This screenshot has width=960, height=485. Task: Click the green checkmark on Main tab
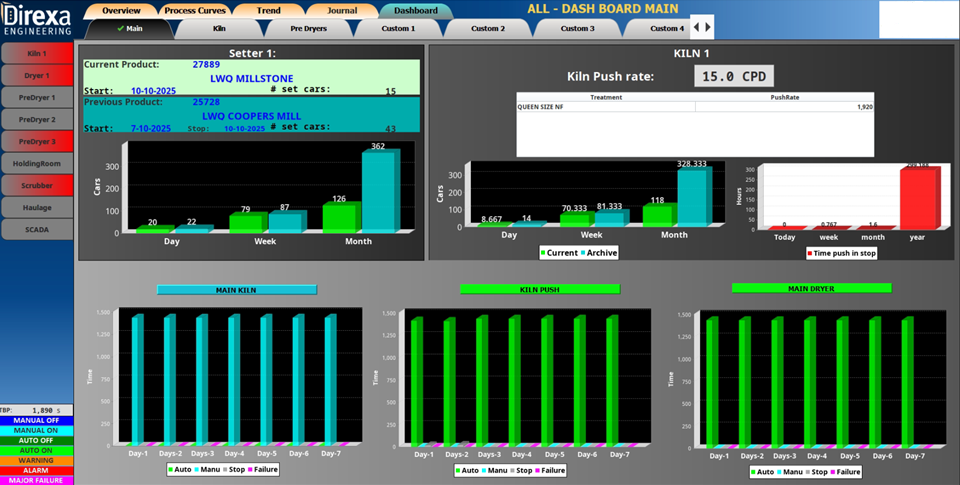tap(121, 28)
